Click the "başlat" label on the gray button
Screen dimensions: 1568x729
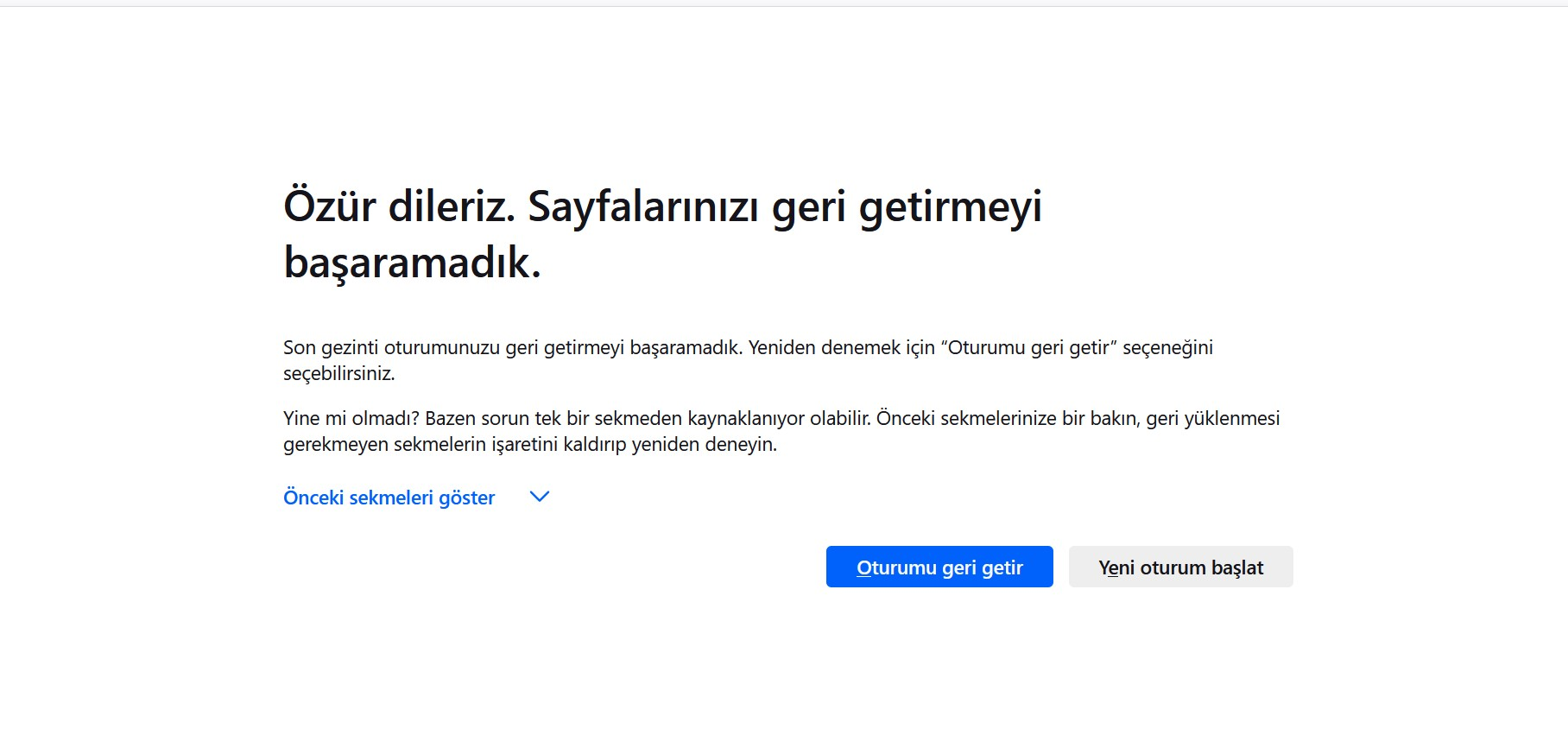pos(1237,567)
